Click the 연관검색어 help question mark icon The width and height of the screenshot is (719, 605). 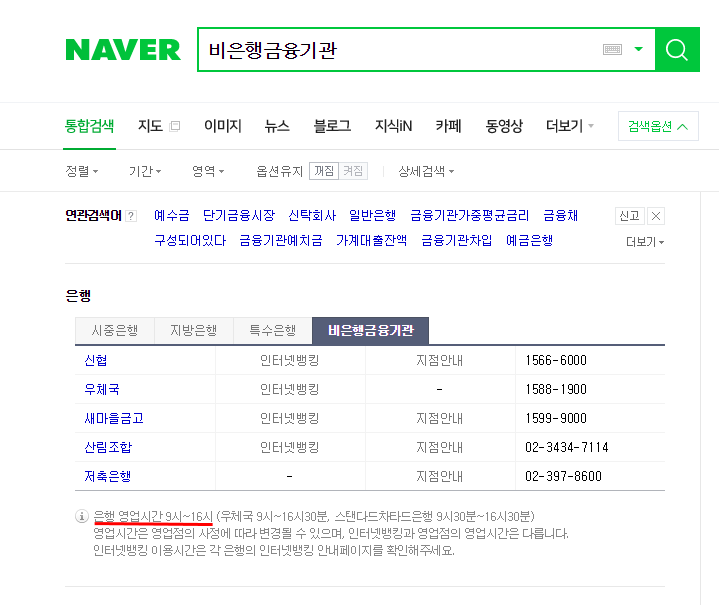coord(131,216)
